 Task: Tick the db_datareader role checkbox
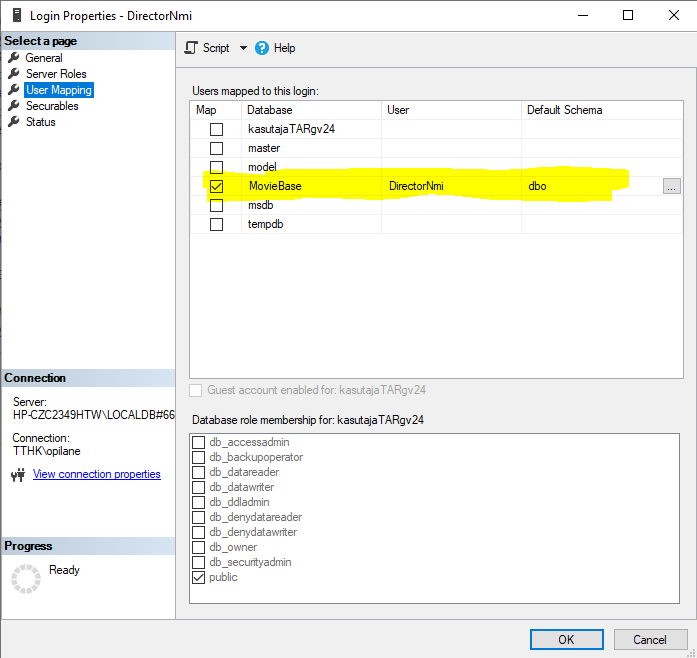pyautogui.click(x=199, y=472)
